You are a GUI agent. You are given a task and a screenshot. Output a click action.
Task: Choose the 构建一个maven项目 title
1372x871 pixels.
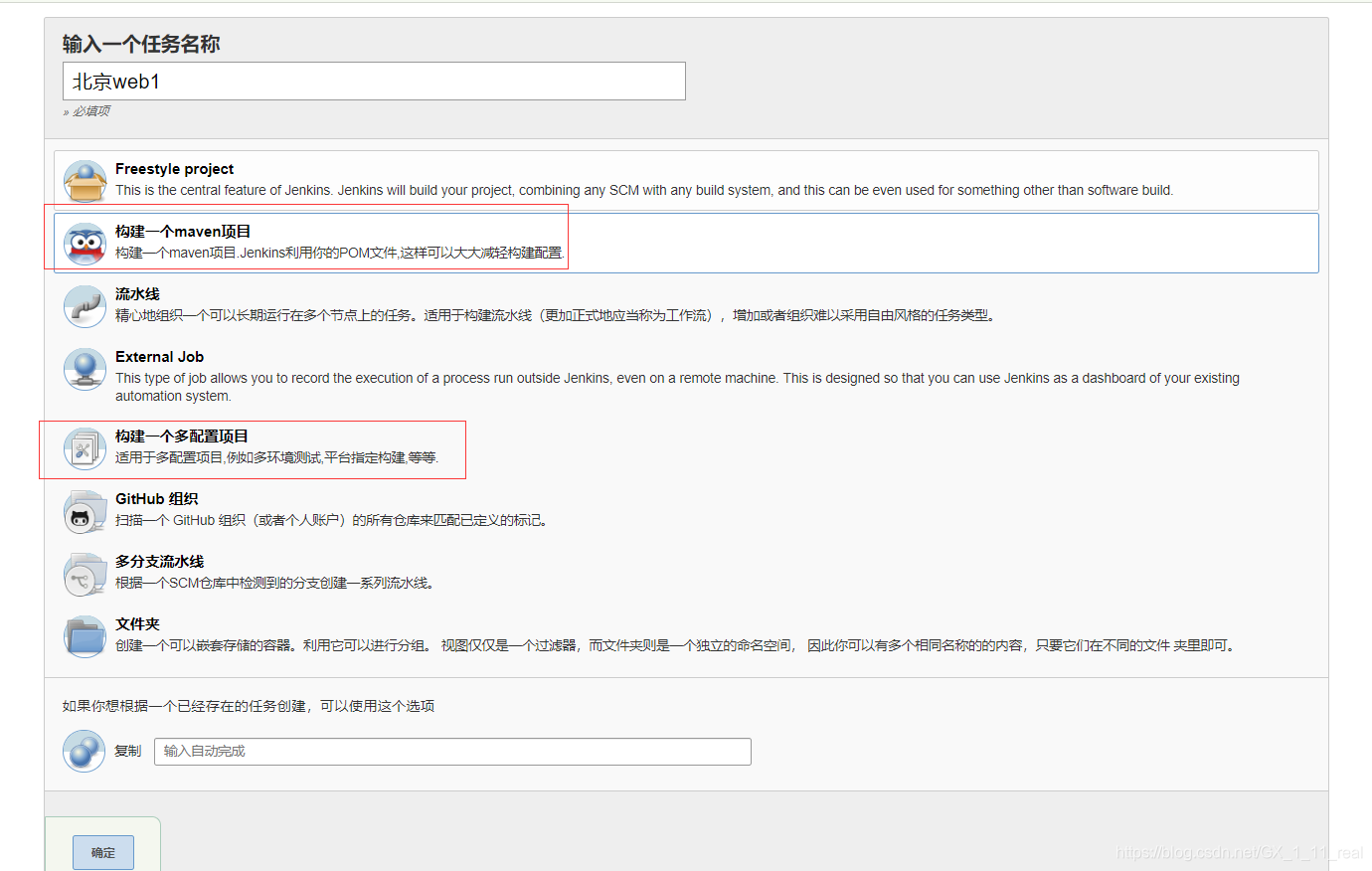tap(183, 232)
